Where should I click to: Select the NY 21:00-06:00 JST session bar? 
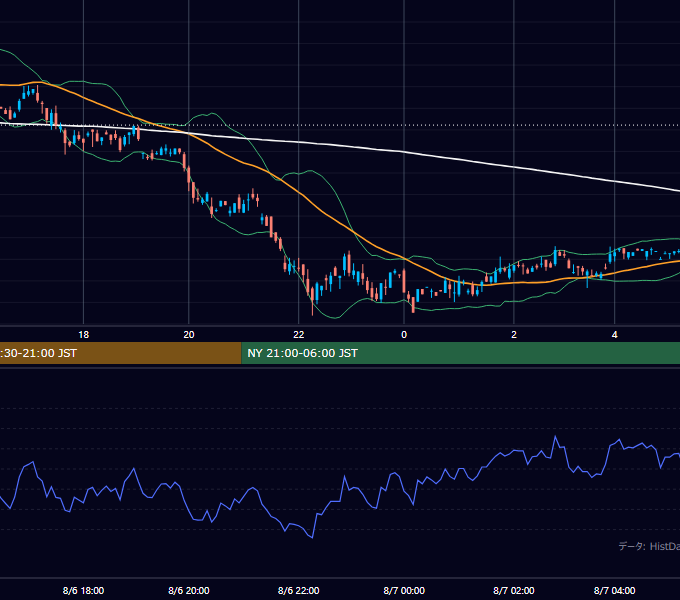click(x=461, y=353)
